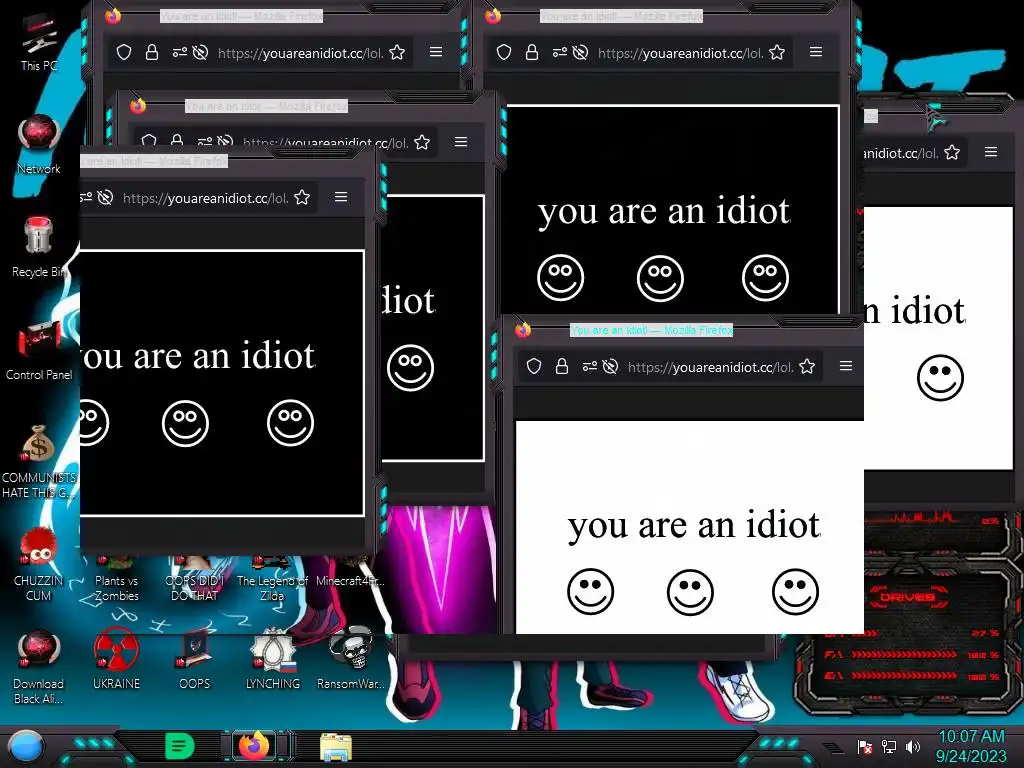Click shield tracking protection icon in top-left Firefox window

point(124,52)
